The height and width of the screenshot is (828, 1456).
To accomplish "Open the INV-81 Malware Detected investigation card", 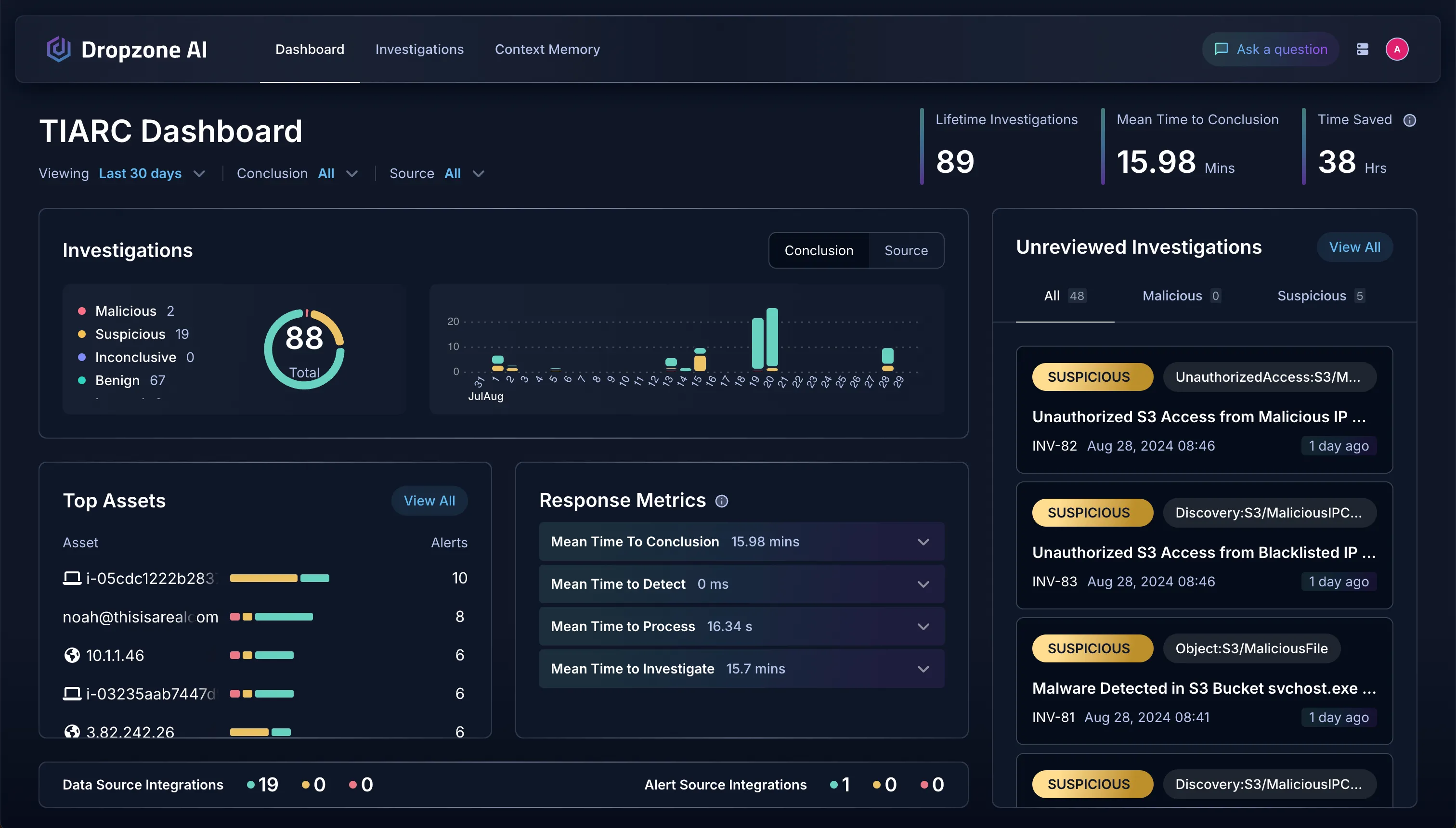I will pos(1204,688).
